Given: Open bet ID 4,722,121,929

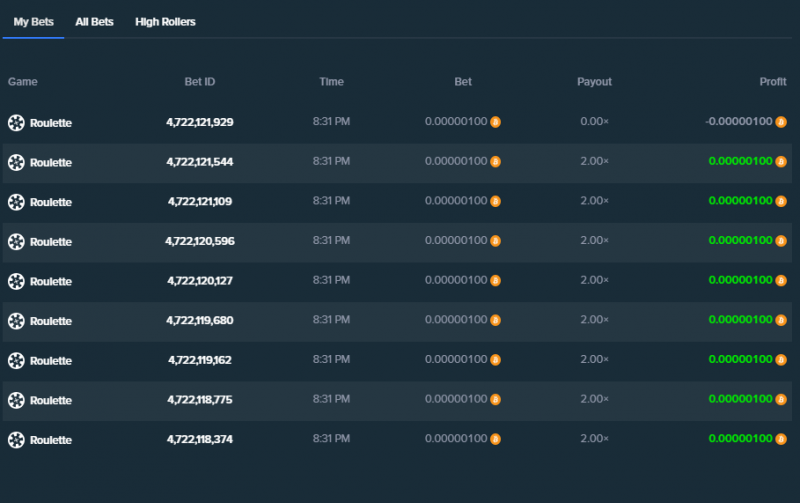Looking at the screenshot, I should 199,122.
